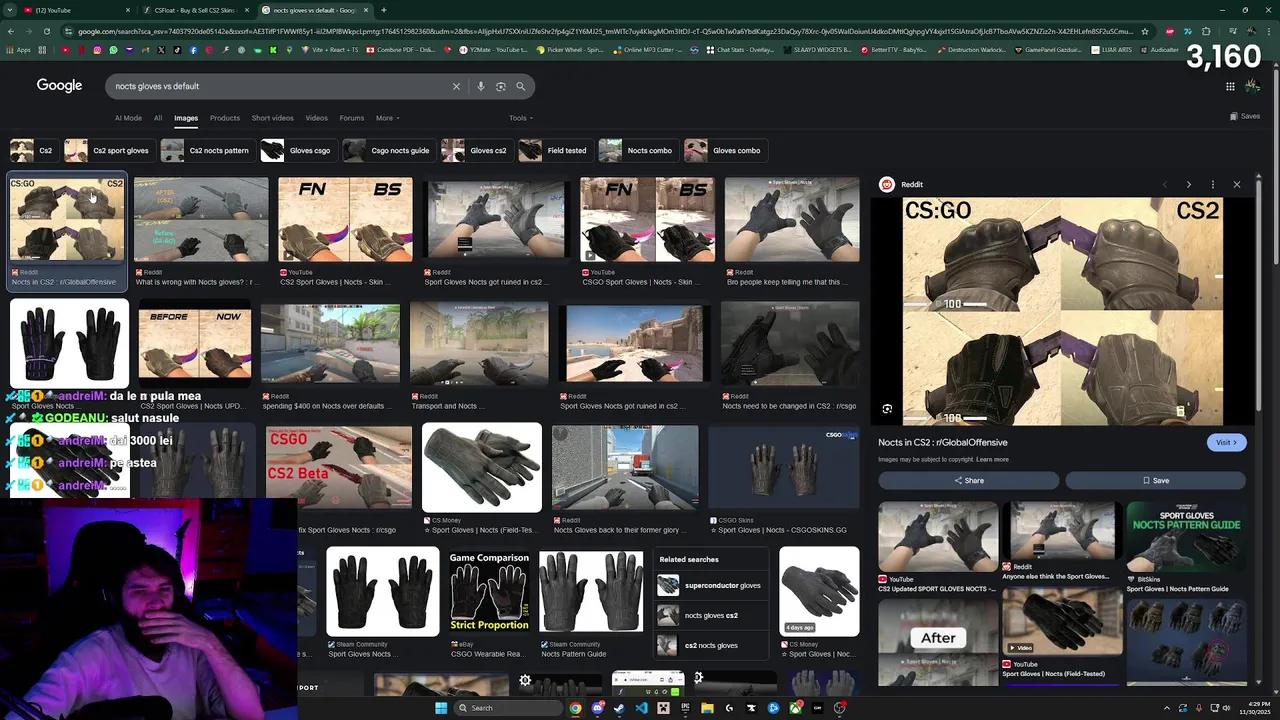This screenshot has width=1280, height=720.
Task: Select the Products tab
Action: tap(224, 118)
